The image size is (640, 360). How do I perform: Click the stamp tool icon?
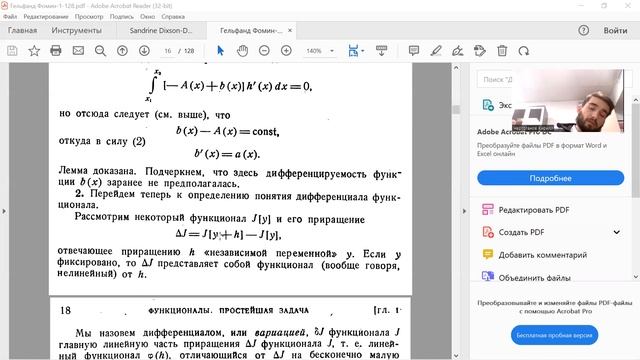pyautogui.click(x=480, y=51)
